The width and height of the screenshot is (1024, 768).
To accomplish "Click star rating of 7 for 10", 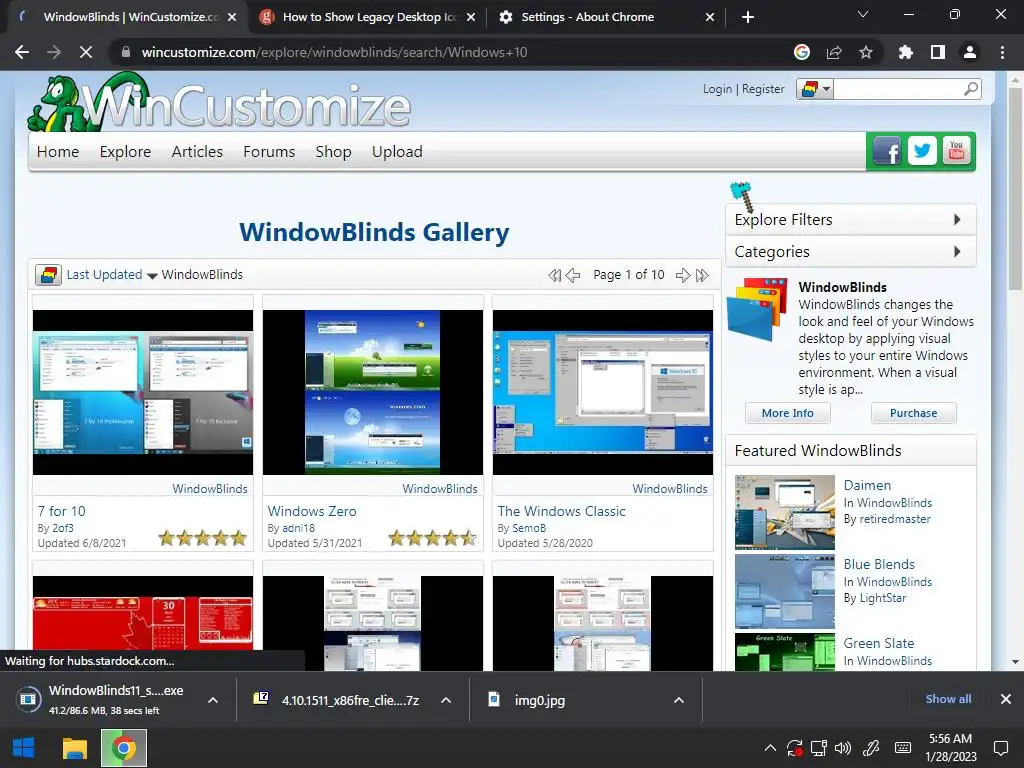I will [x=203, y=538].
